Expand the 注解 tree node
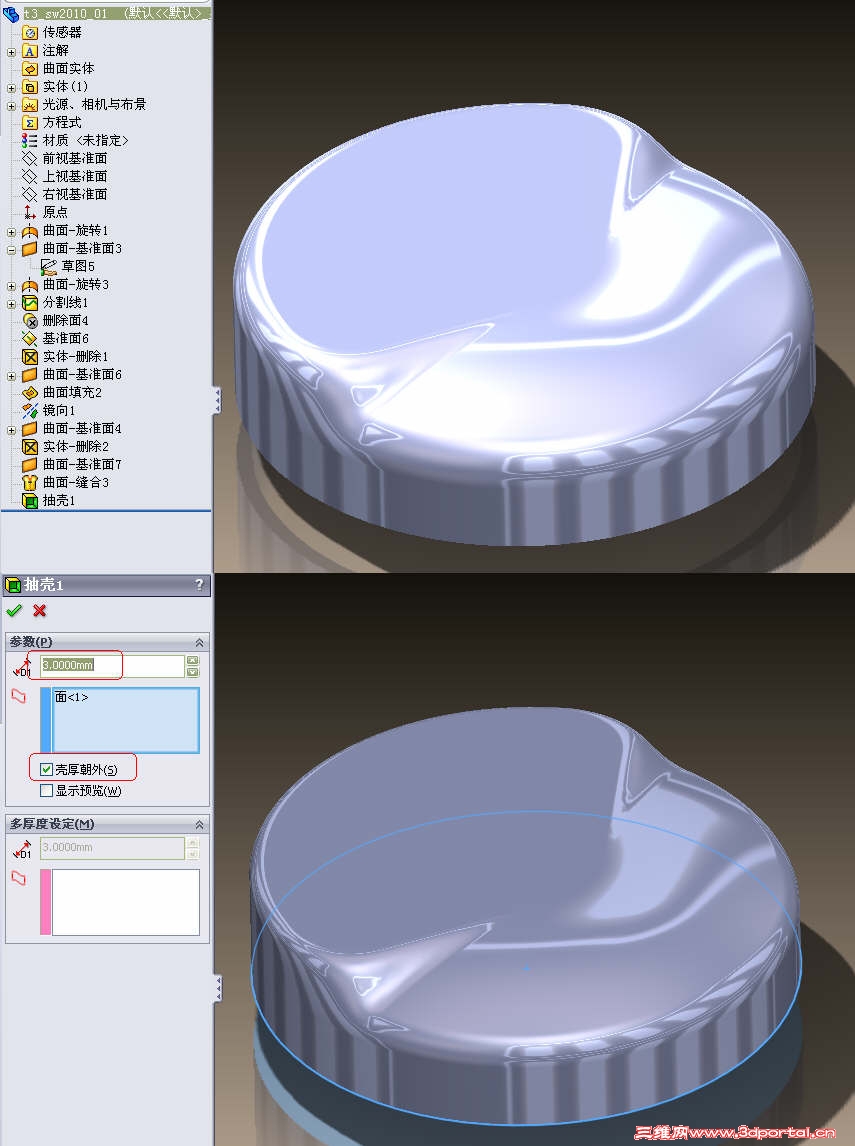Viewport: 855px width, 1146px height. click(11, 52)
